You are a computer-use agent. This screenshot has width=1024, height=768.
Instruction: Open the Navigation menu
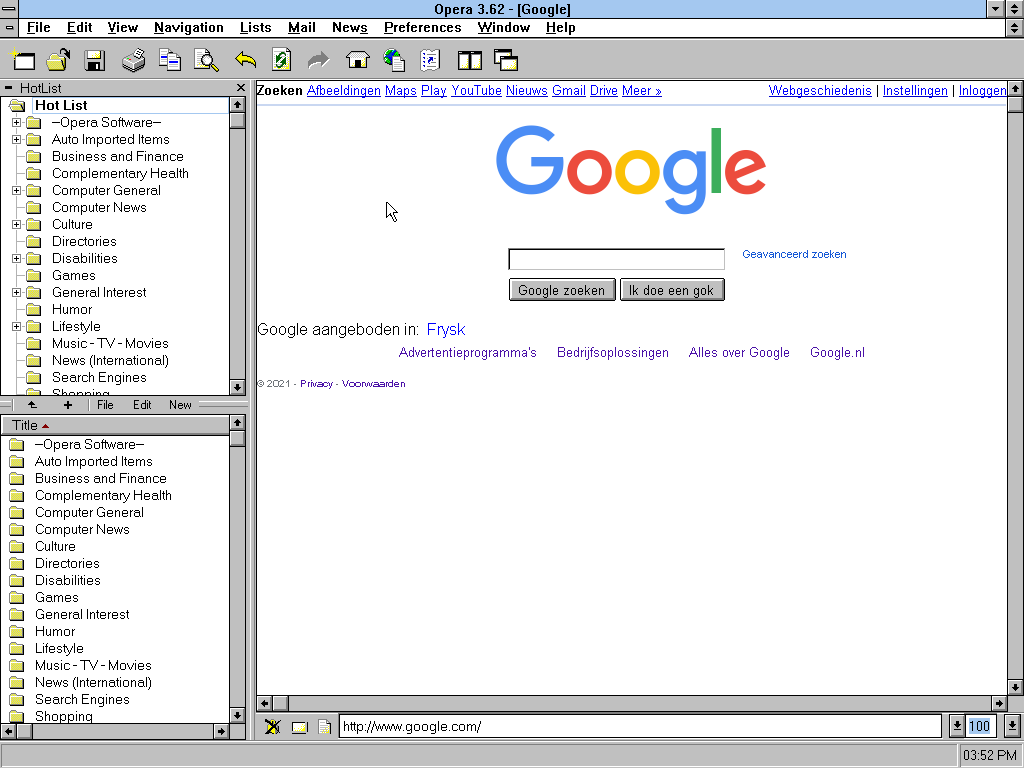(x=189, y=27)
